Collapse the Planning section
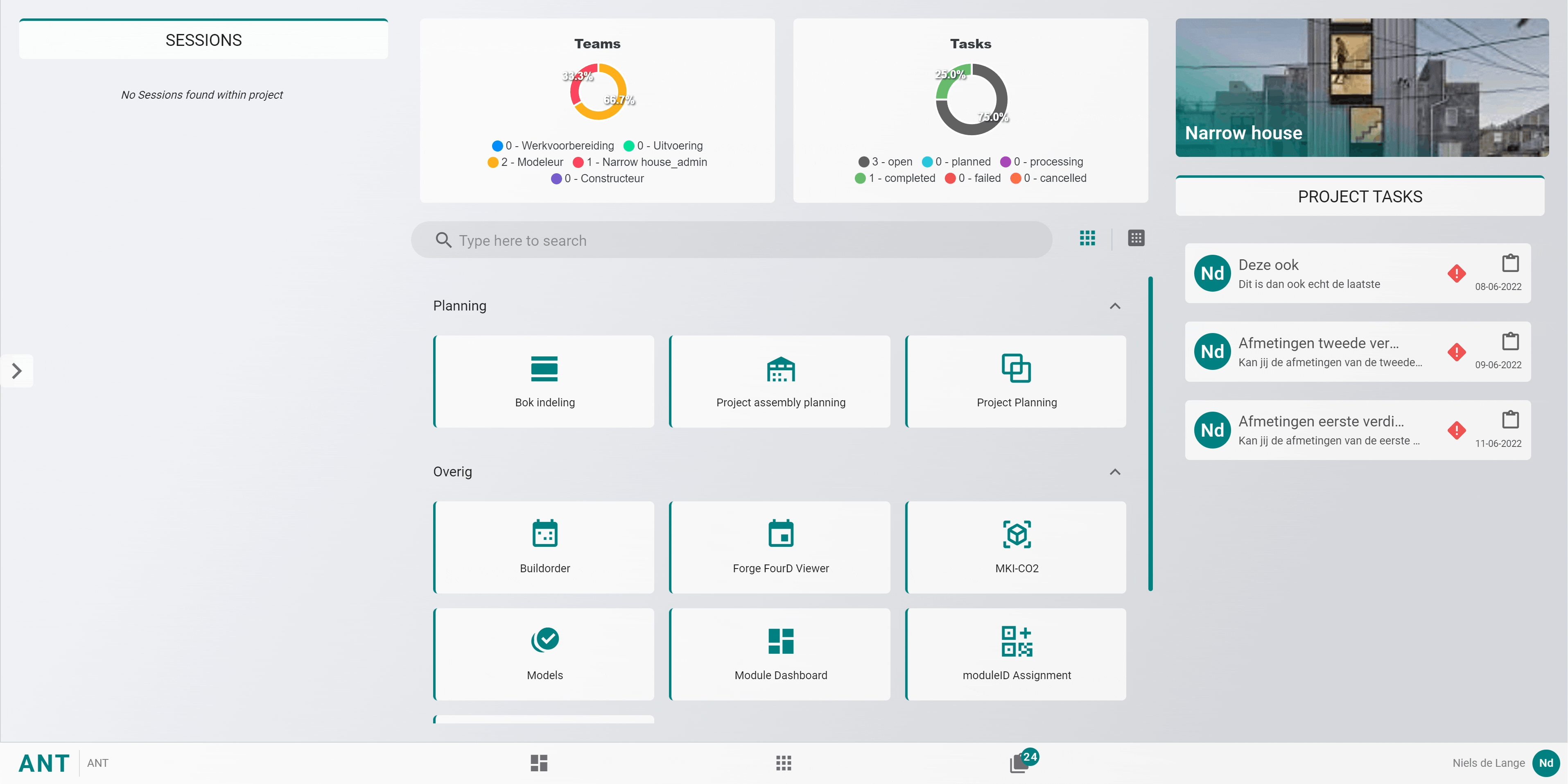The image size is (1568, 784). pyautogui.click(x=1114, y=306)
